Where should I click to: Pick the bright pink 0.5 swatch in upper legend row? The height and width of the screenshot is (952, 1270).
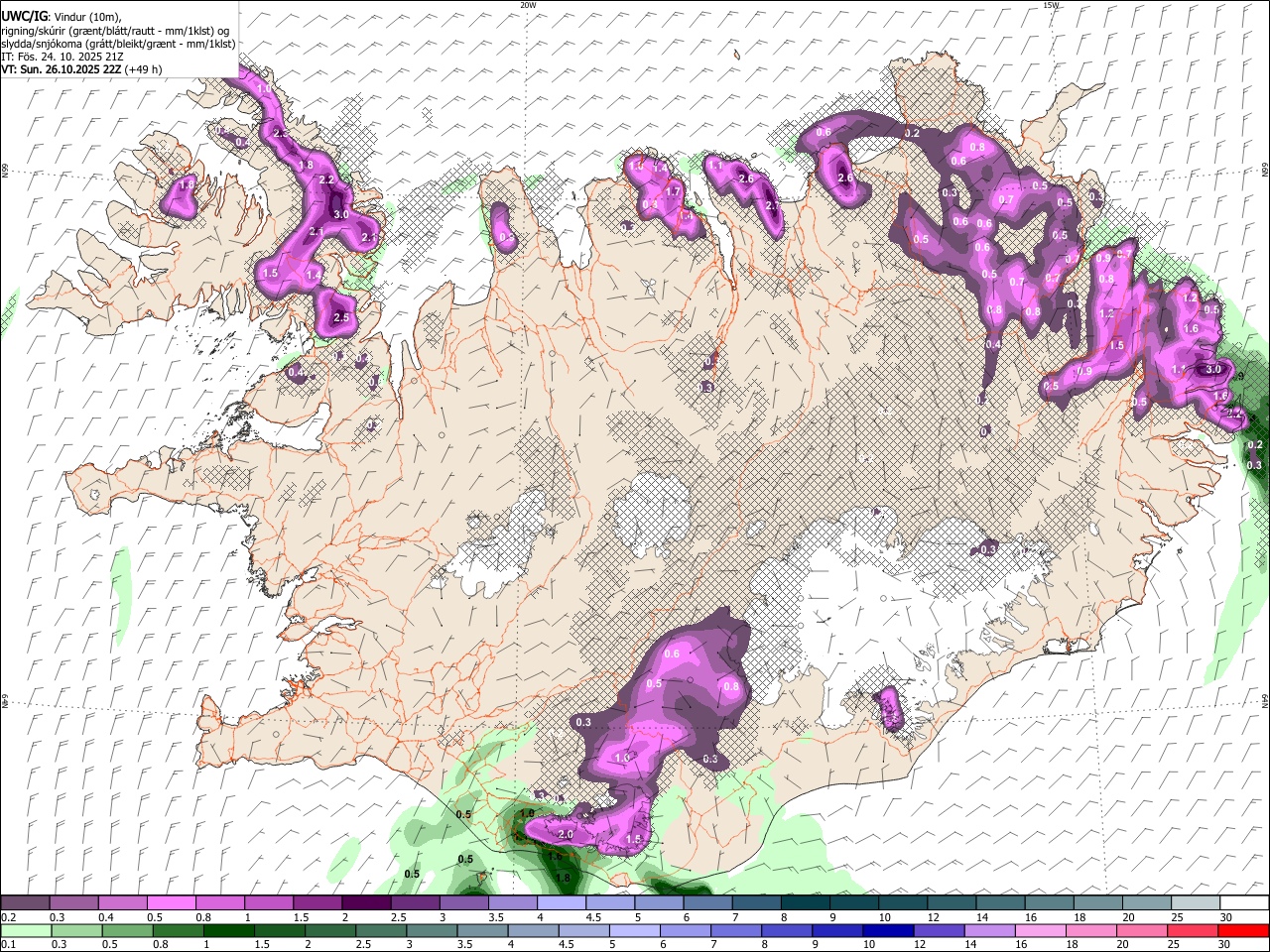pyautogui.click(x=171, y=903)
